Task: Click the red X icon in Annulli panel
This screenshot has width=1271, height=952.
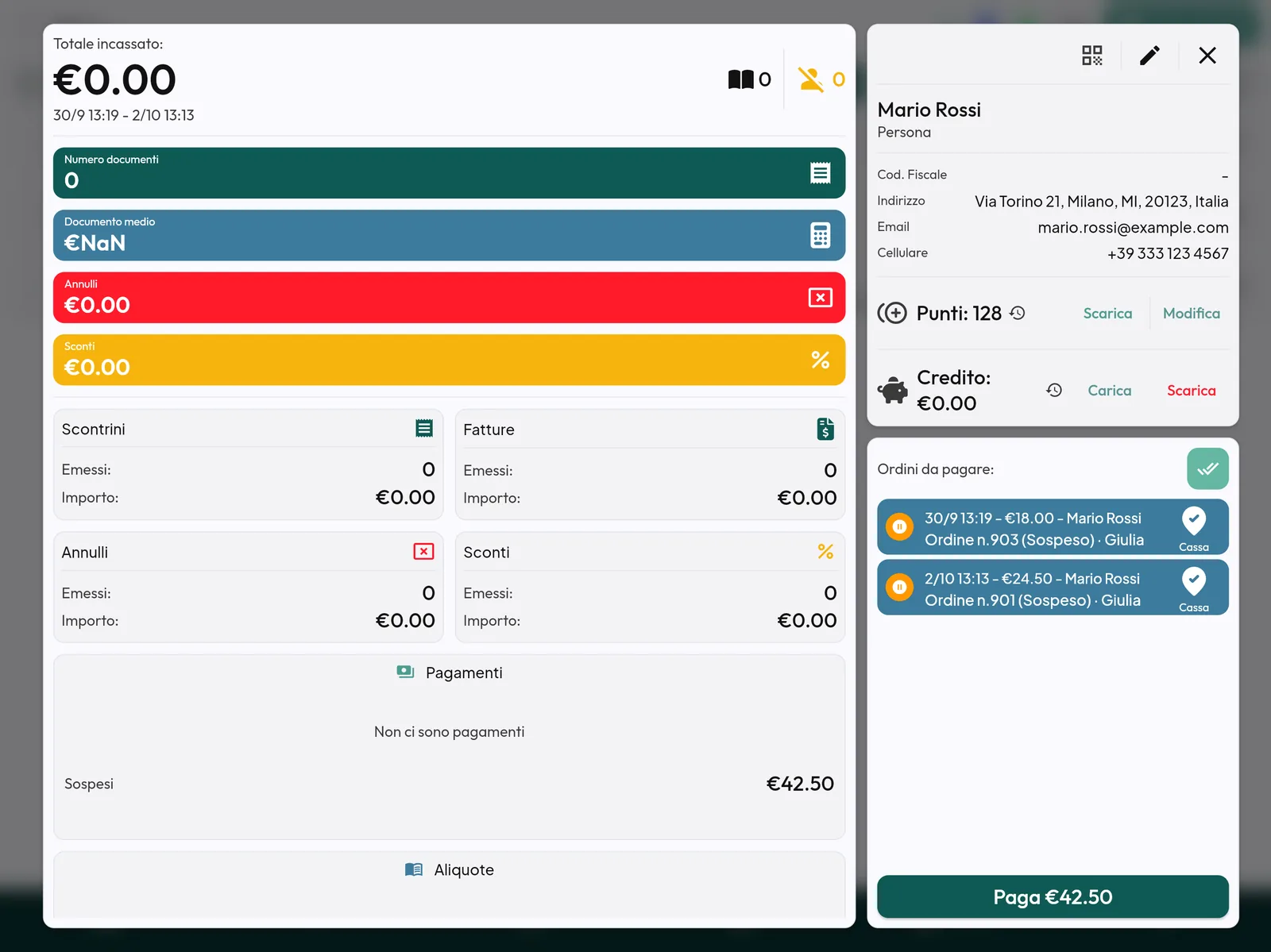Action: (x=424, y=551)
